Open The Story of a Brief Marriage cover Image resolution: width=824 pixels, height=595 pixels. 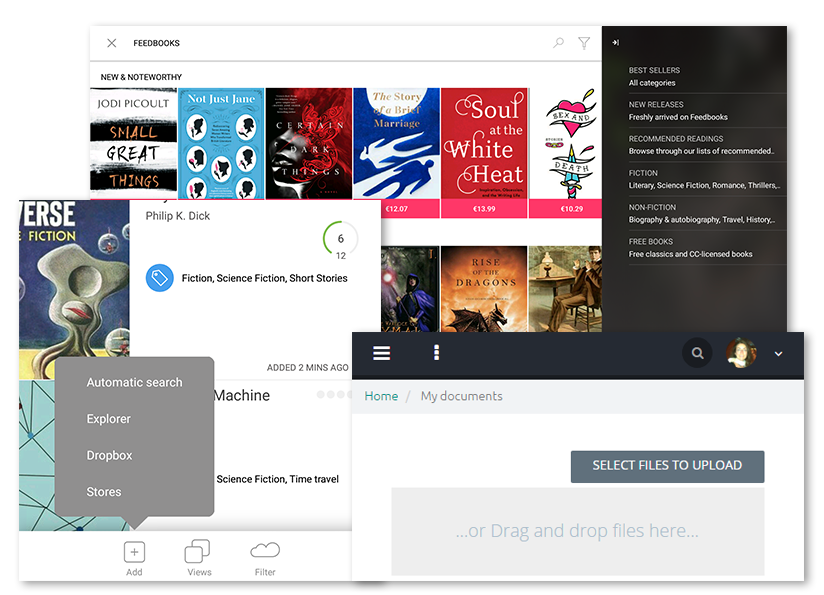pos(396,143)
